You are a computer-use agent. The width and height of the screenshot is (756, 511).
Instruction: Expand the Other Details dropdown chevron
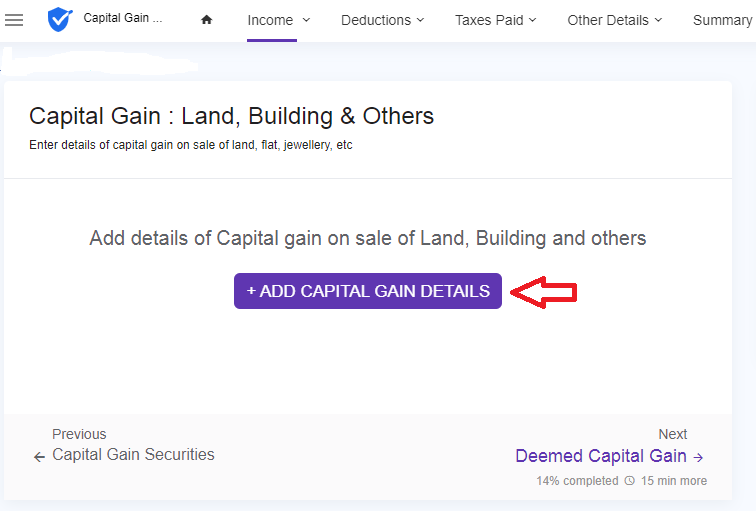658,20
